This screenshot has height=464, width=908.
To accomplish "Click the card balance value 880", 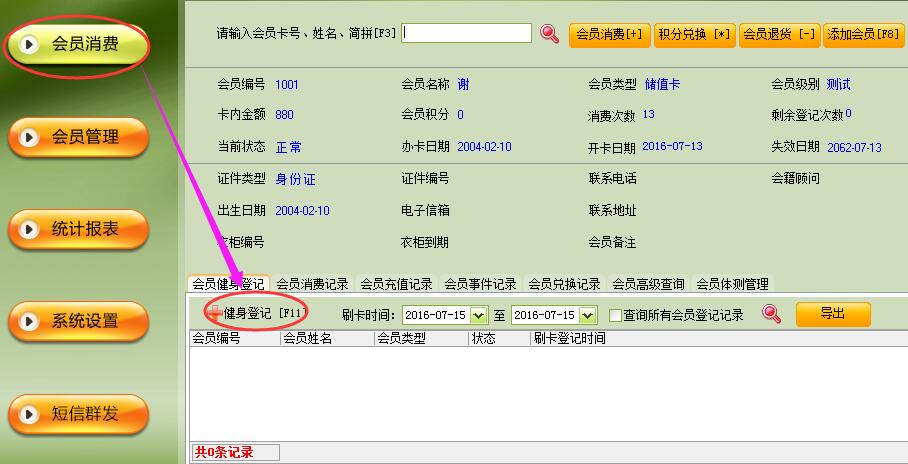I will [284, 115].
